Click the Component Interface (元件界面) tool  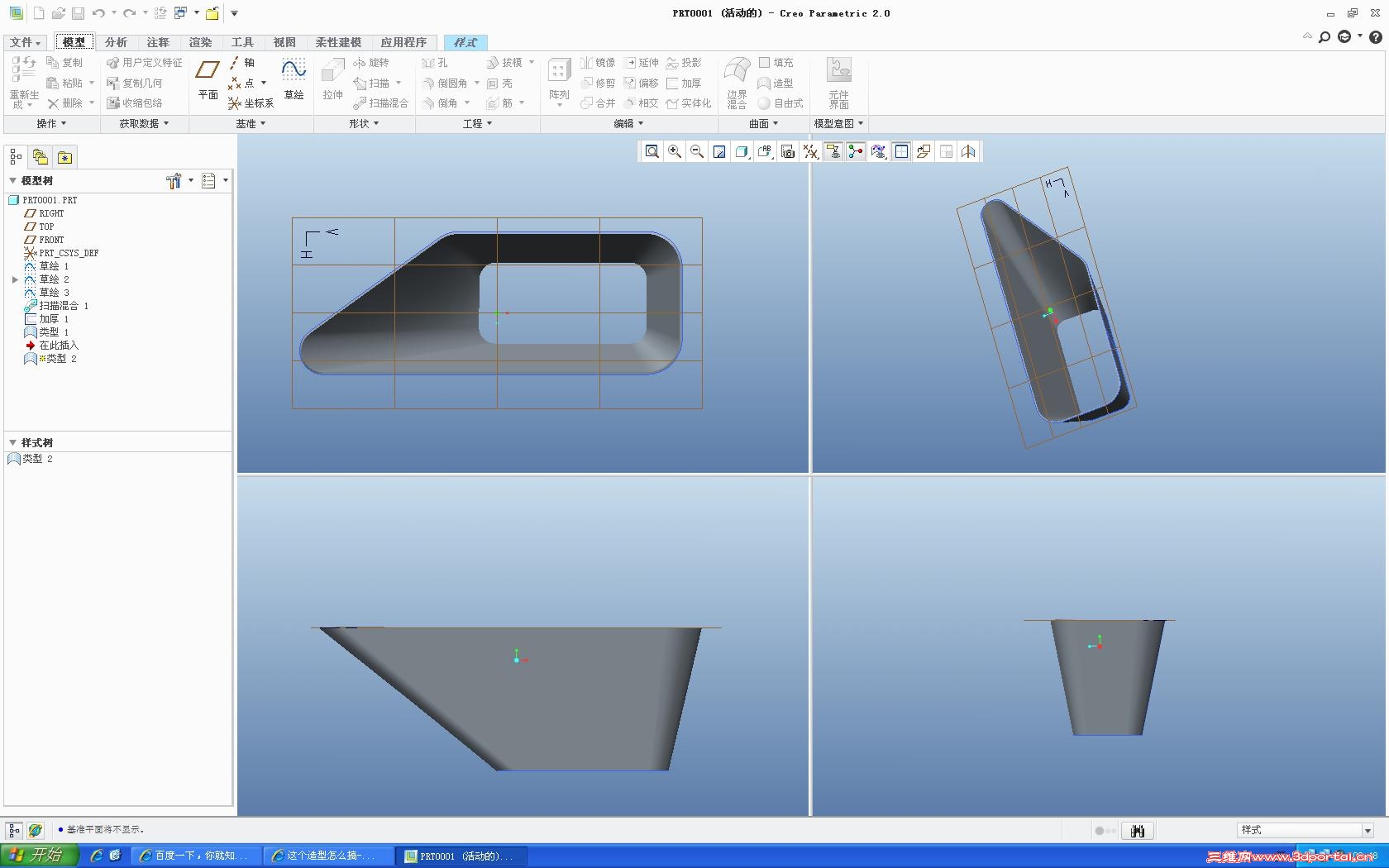click(838, 83)
